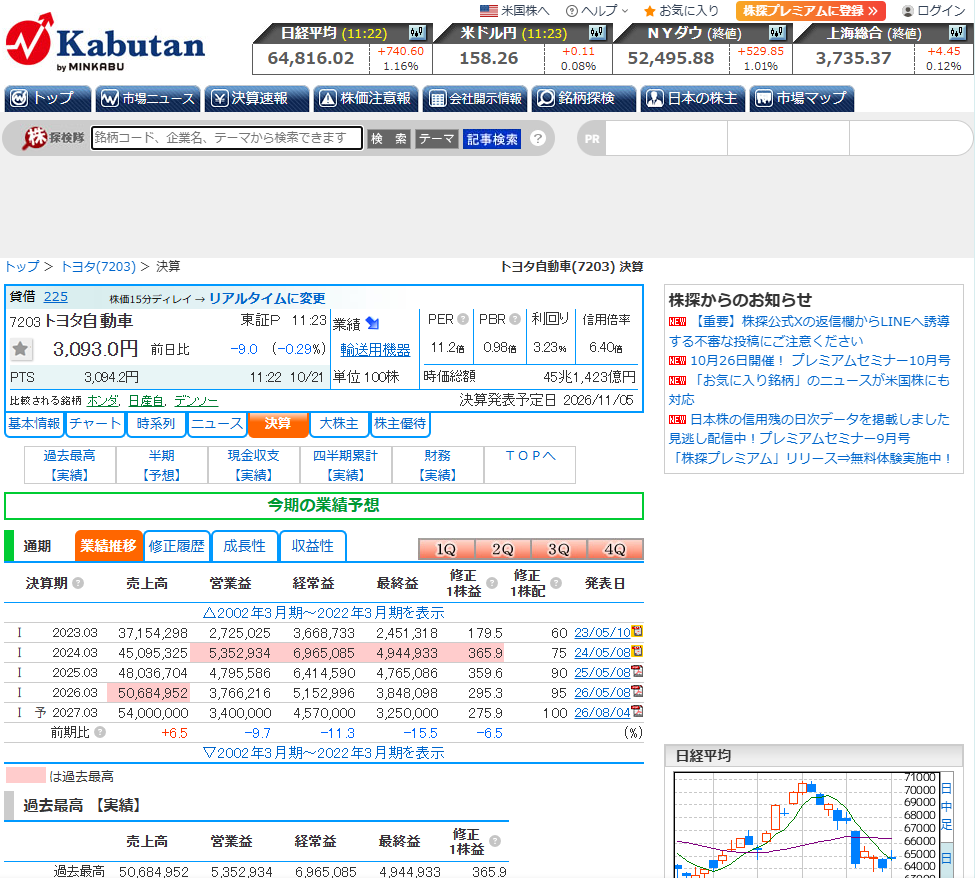
Task: Switch to the 大株主 tab
Action: pos(339,424)
